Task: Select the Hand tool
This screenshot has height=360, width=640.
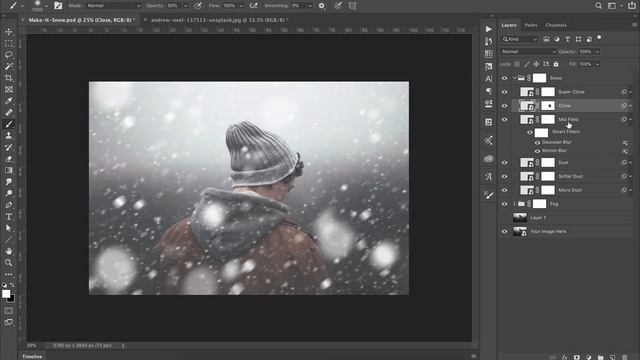Action: 9,251
